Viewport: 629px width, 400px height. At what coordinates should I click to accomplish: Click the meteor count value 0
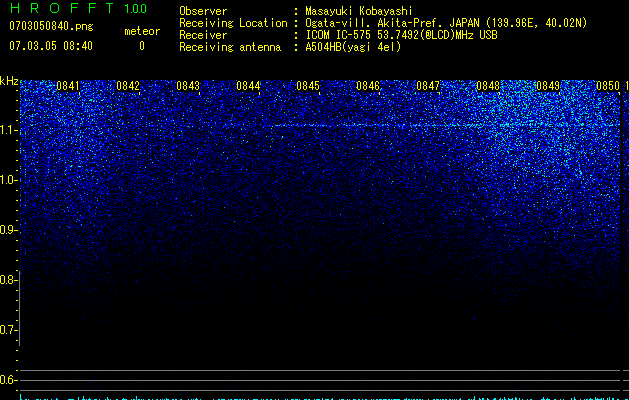point(142,47)
